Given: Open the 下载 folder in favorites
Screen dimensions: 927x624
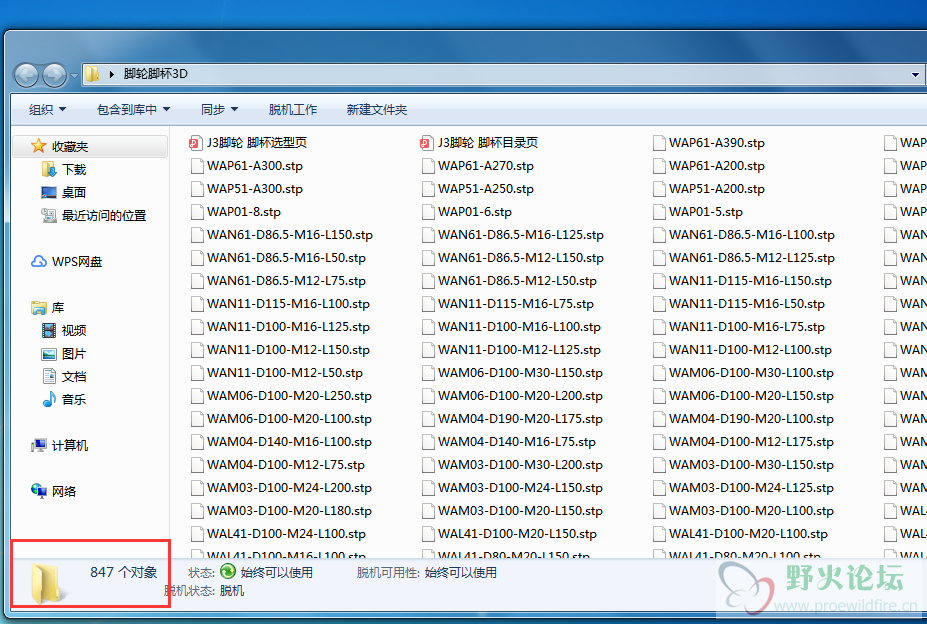Looking at the screenshot, I should coord(65,170).
